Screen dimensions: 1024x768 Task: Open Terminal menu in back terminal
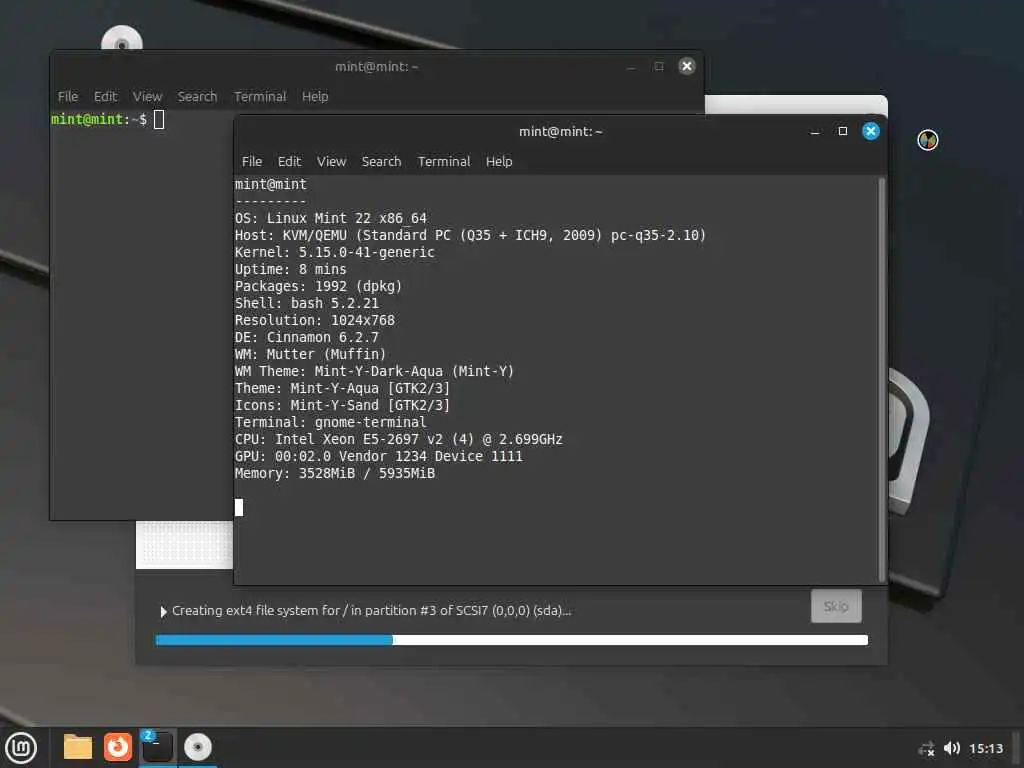coord(260,97)
